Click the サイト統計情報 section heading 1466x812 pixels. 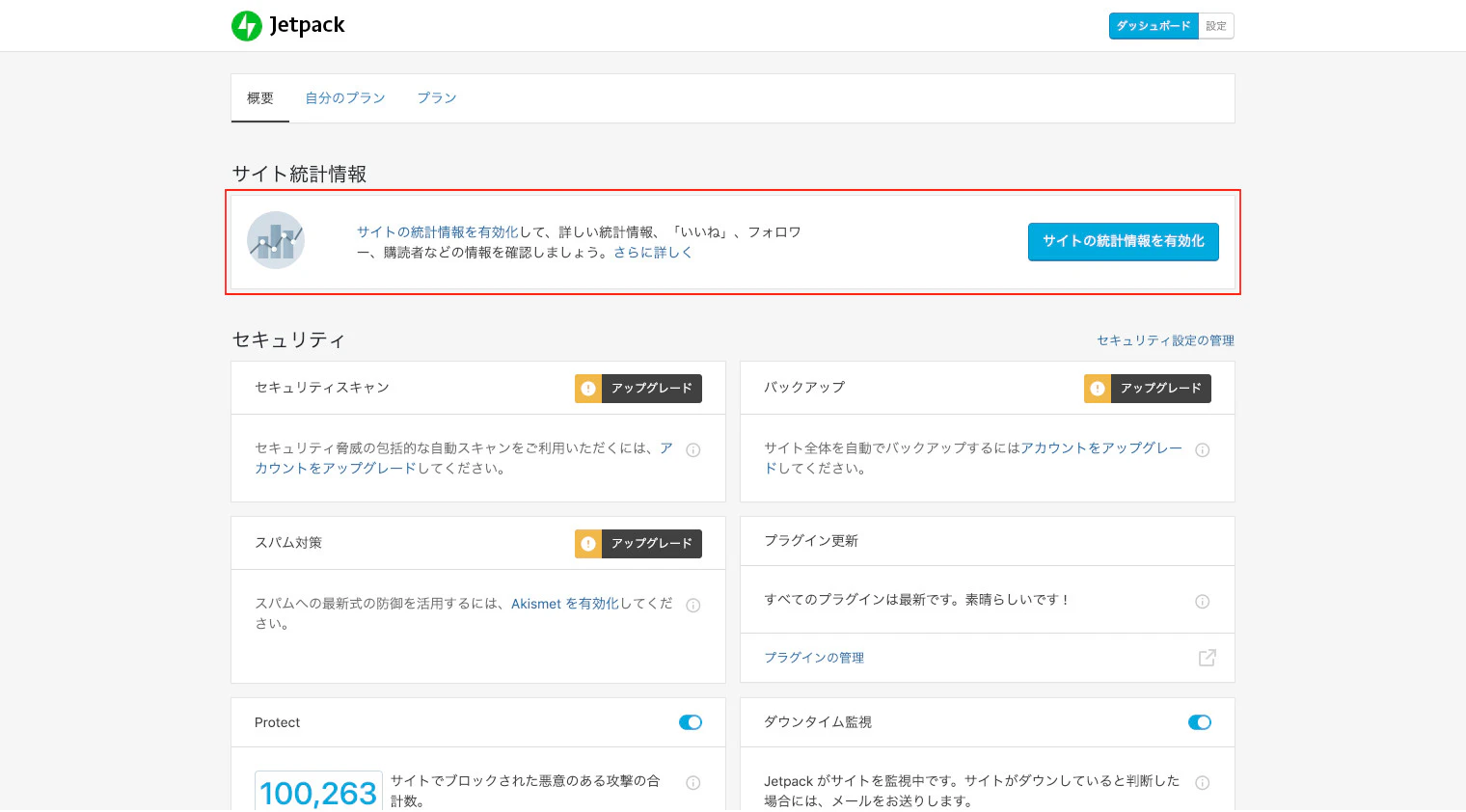pyautogui.click(x=299, y=174)
